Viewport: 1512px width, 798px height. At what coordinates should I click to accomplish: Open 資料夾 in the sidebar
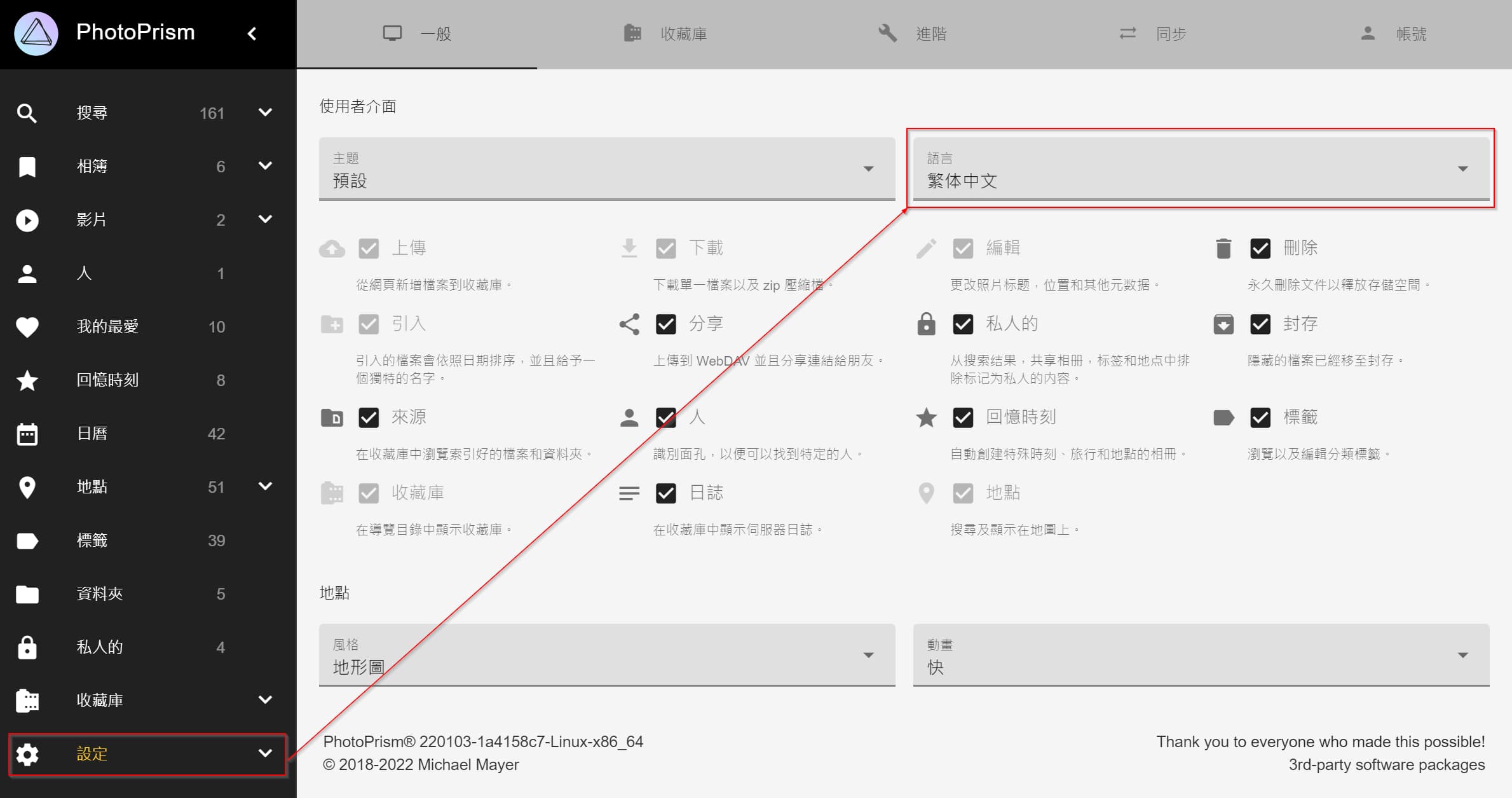click(148, 594)
